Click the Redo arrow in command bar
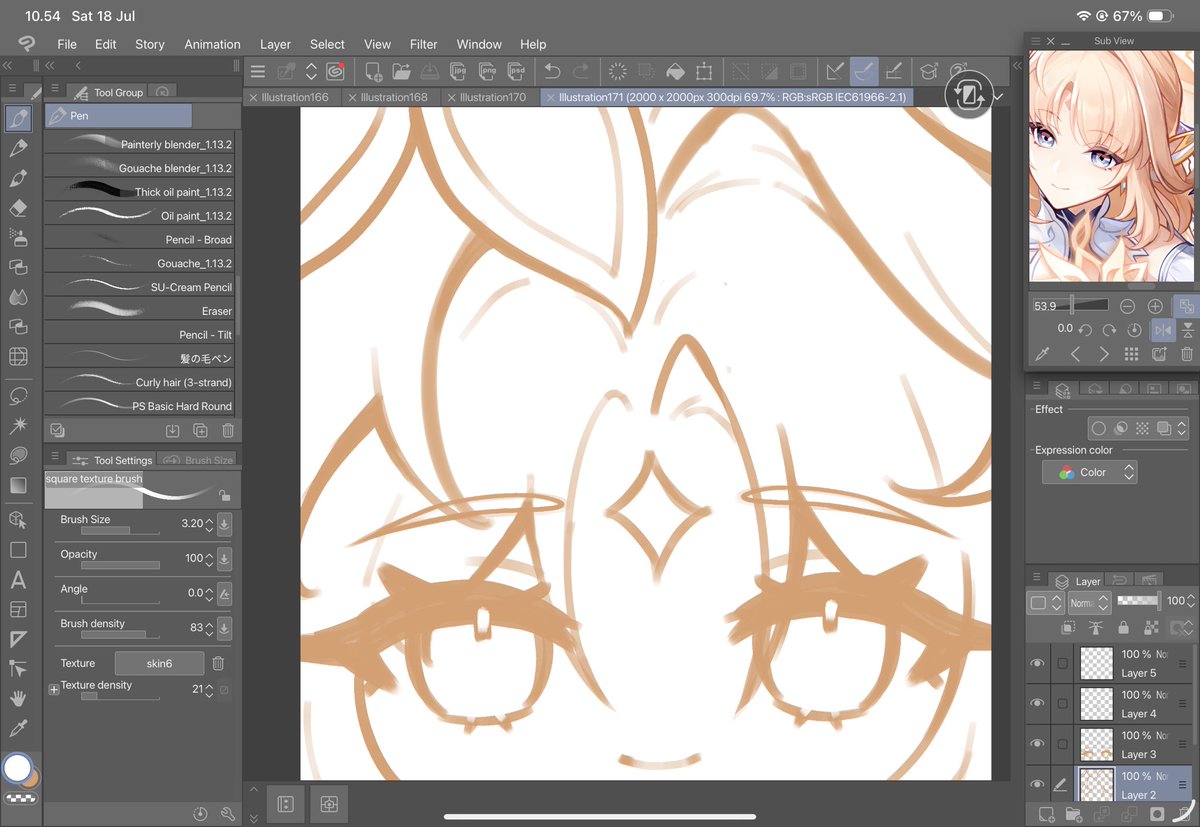 click(582, 71)
